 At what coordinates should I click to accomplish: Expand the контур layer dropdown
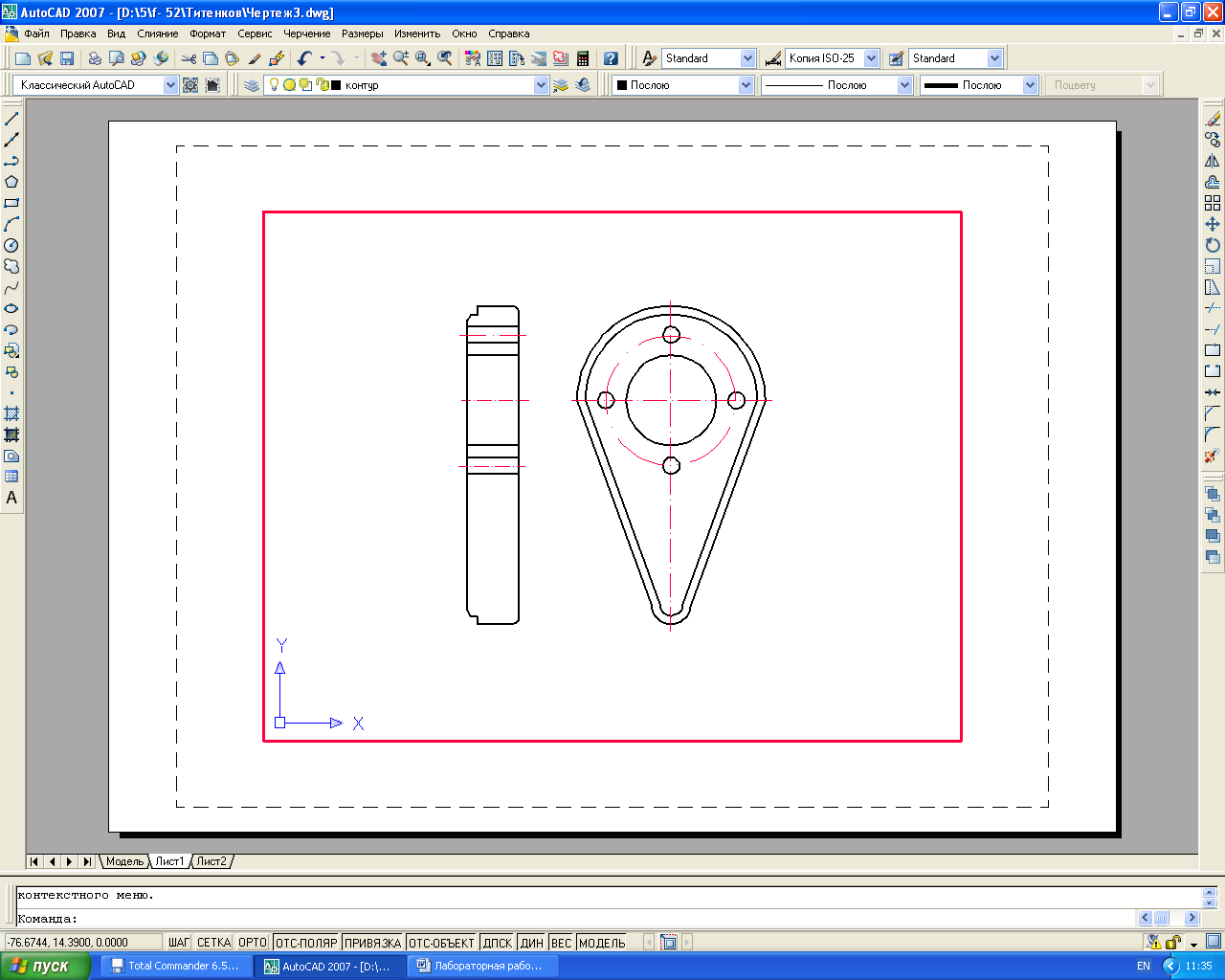pos(541,85)
